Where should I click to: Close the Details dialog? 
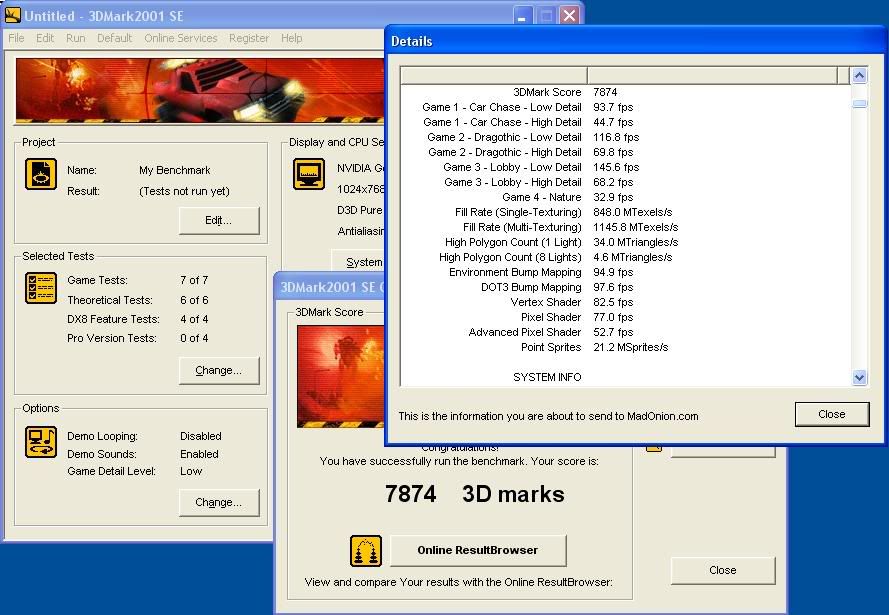pyautogui.click(x=831, y=414)
